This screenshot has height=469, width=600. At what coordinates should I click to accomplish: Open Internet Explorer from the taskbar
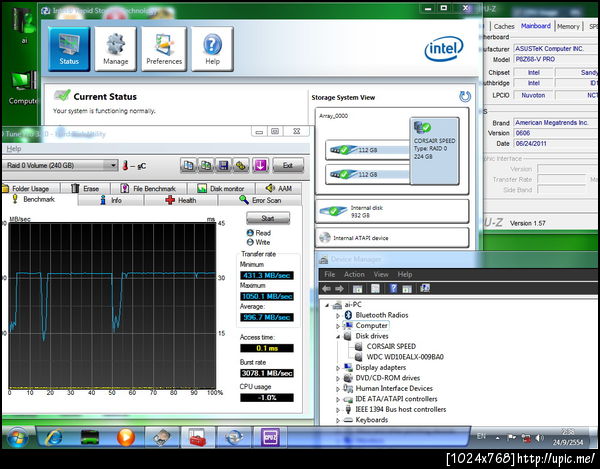coord(54,437)
